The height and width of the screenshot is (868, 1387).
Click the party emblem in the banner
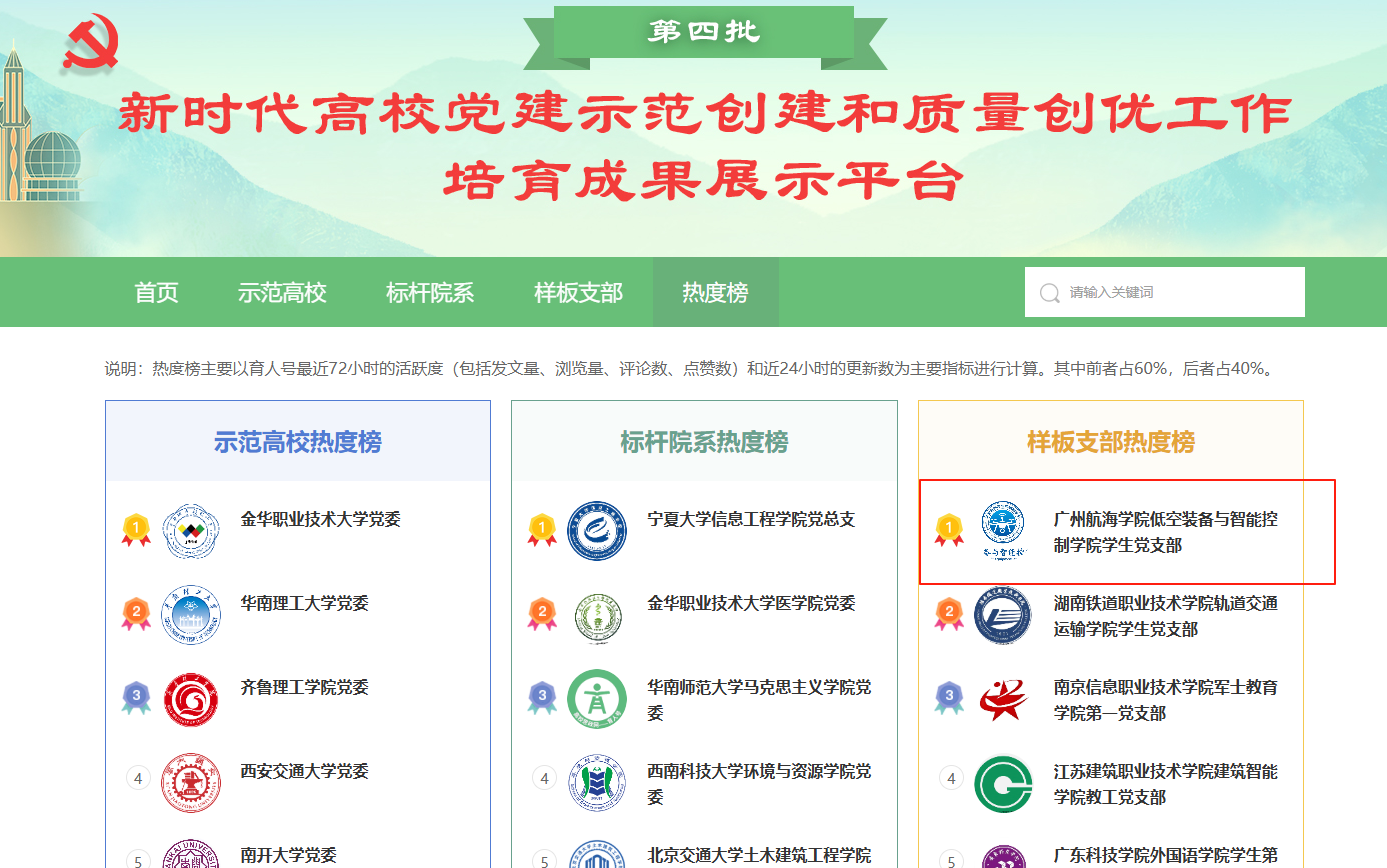click(x=91, y=43)
